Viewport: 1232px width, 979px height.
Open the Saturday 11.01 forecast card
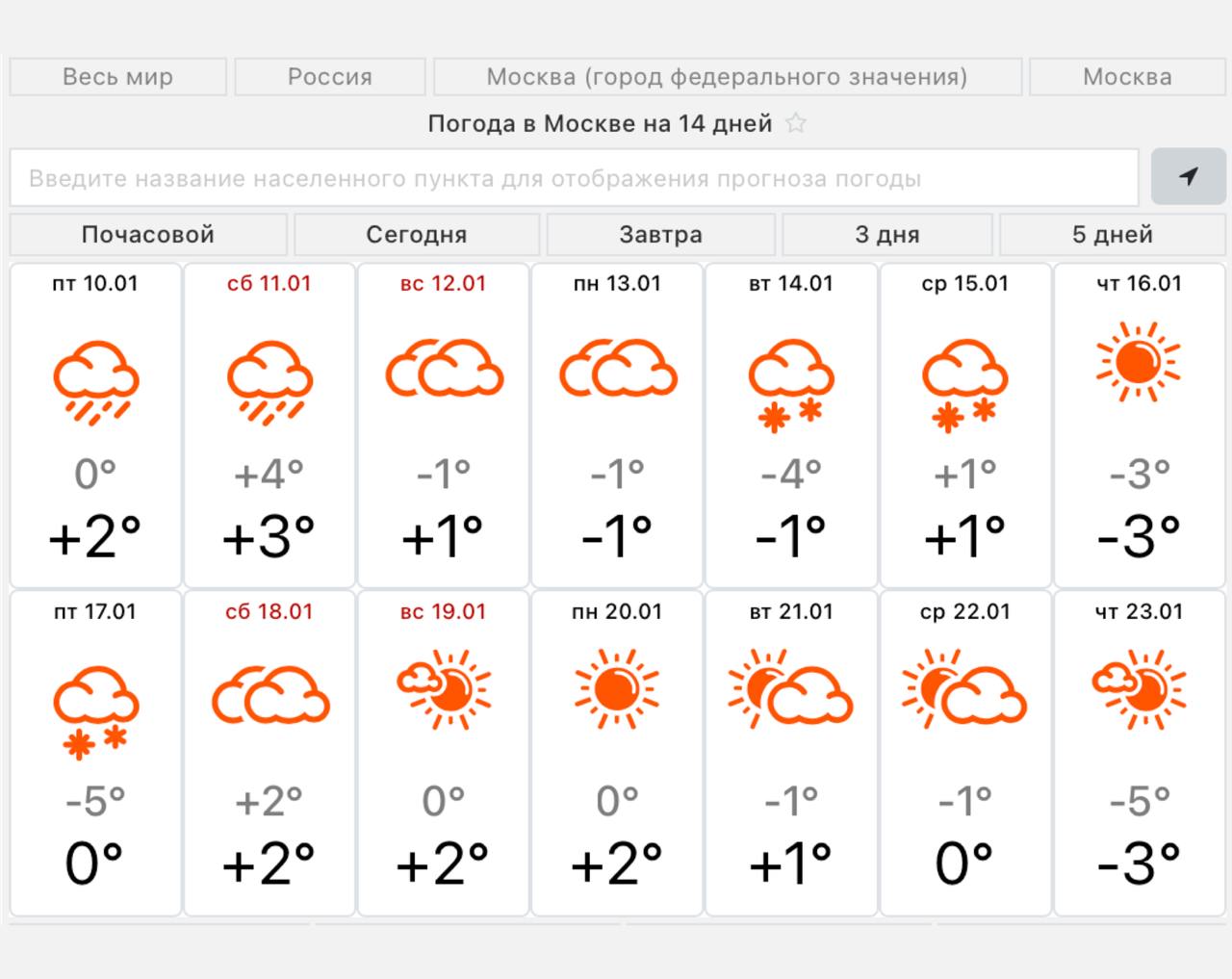click(x=269, y=425)
